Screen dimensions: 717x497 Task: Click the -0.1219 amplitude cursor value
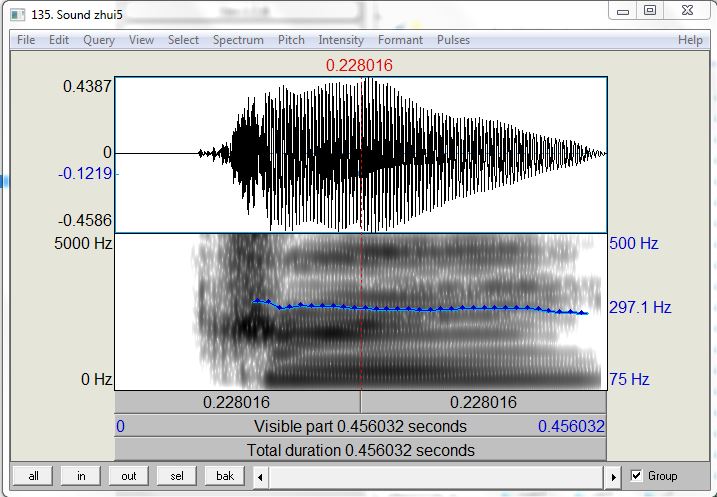[85, 173]
